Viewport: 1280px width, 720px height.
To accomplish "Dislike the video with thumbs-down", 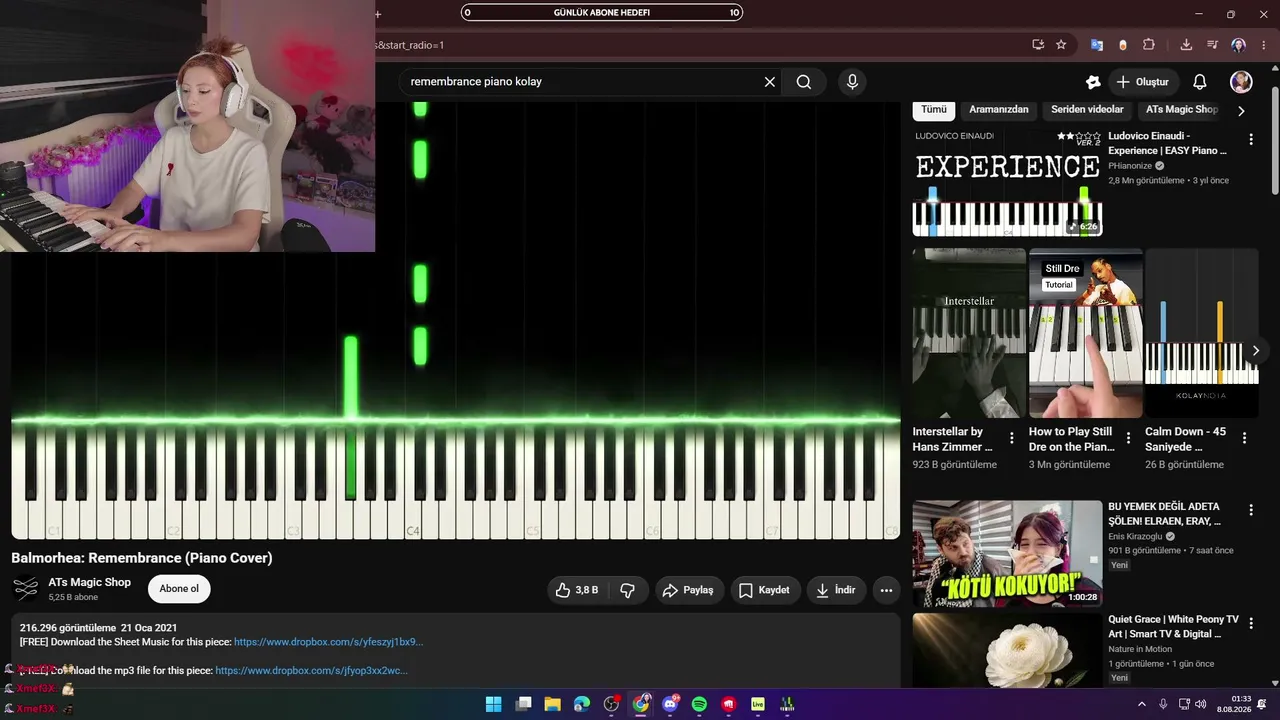I will click(628, 590).
